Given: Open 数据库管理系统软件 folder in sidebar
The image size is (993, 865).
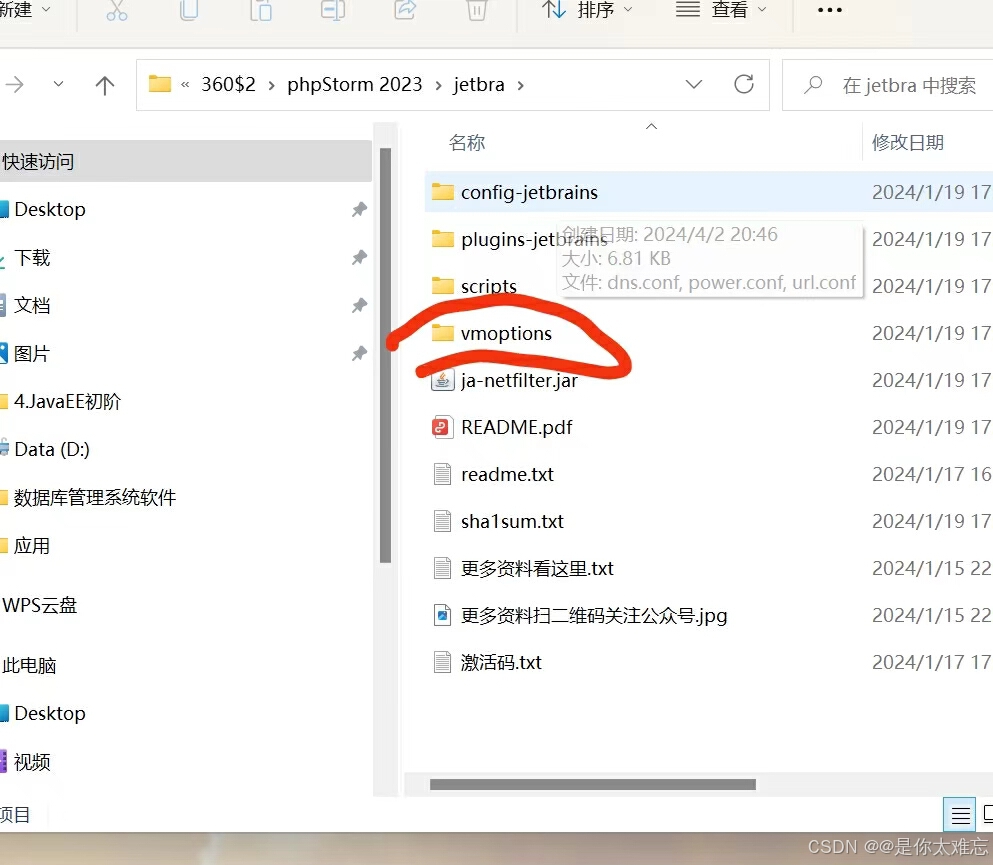Looking at the screenshot, I should (x=94, y=498).
